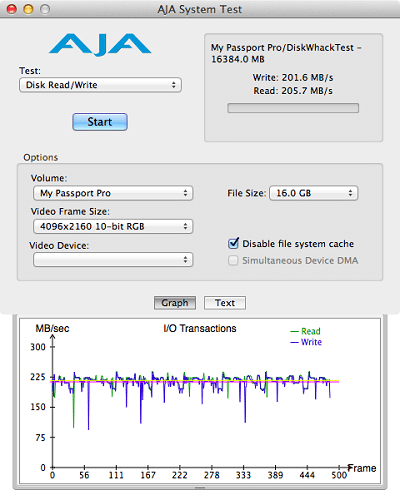This screenshot has width=400, height=490.
Task: Open the Video Frame Size dropdown
Action: coord(113,226)
